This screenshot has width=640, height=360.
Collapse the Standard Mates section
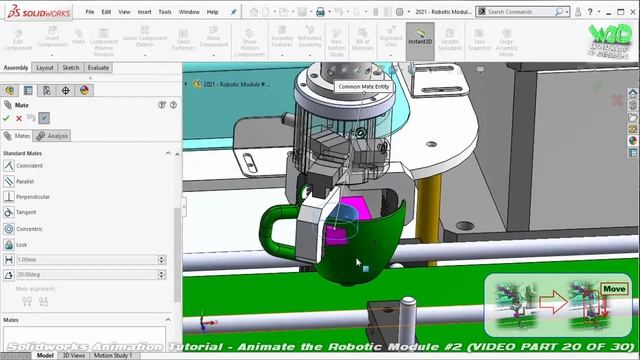[x=168, y=153]
